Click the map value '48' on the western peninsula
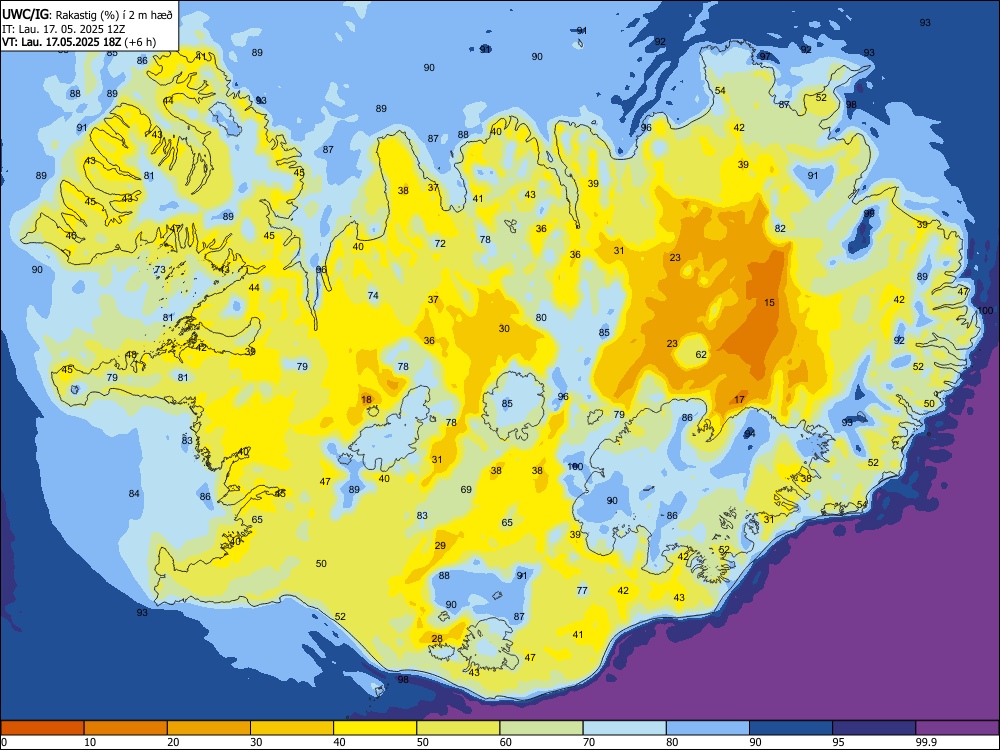This screenshot has height=750, width=1000. pyautogui.click(x=131, y=355)
